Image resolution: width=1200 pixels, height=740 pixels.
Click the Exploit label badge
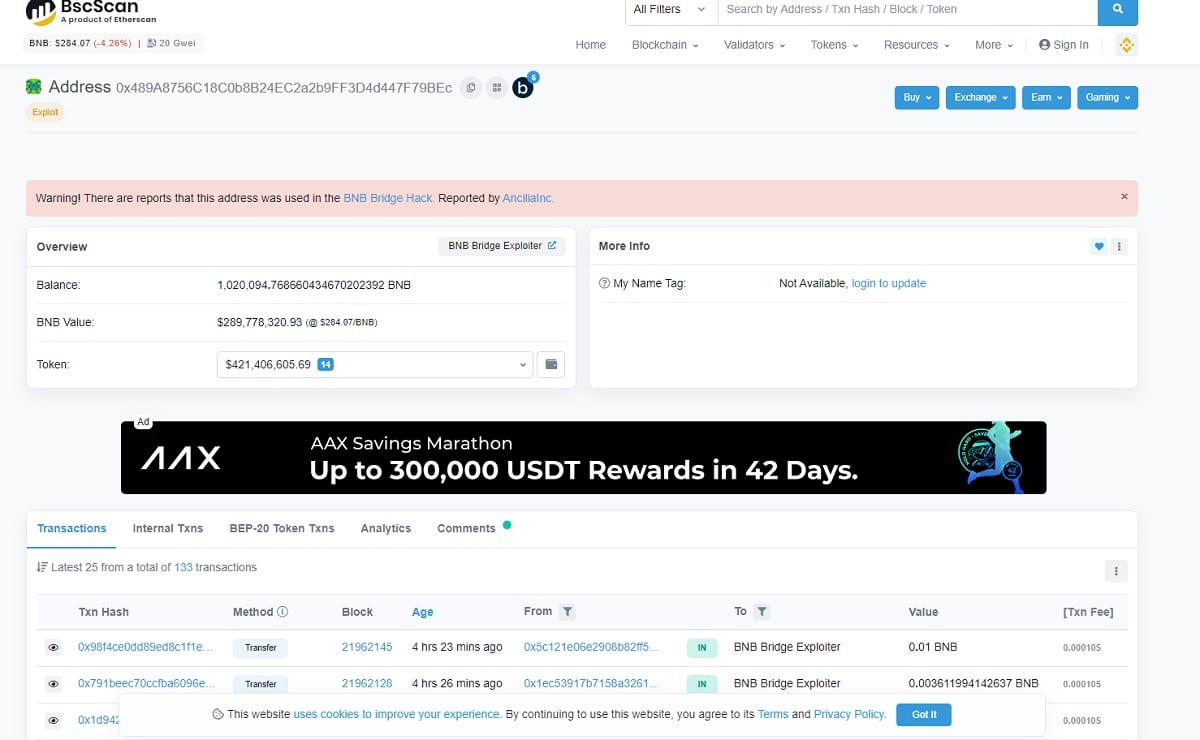pos(45,113)
